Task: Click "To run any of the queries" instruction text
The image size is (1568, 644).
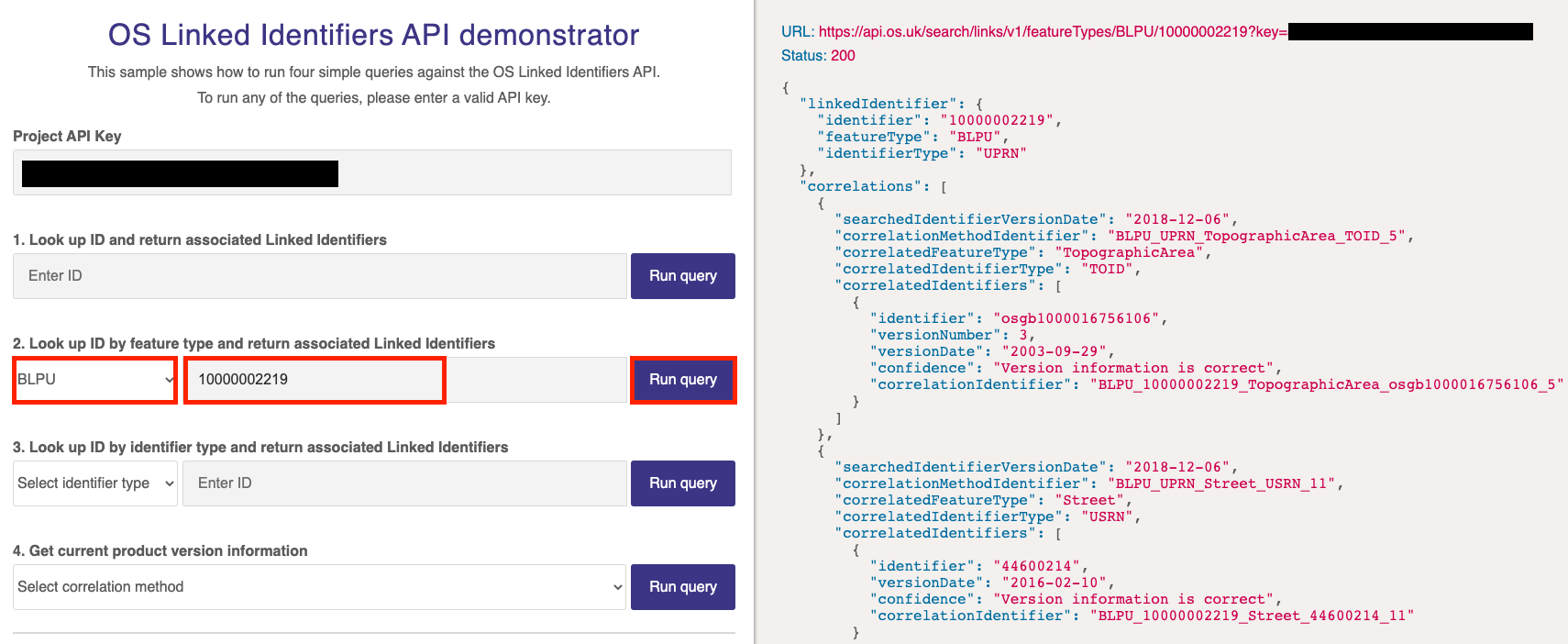Action: 374,98
